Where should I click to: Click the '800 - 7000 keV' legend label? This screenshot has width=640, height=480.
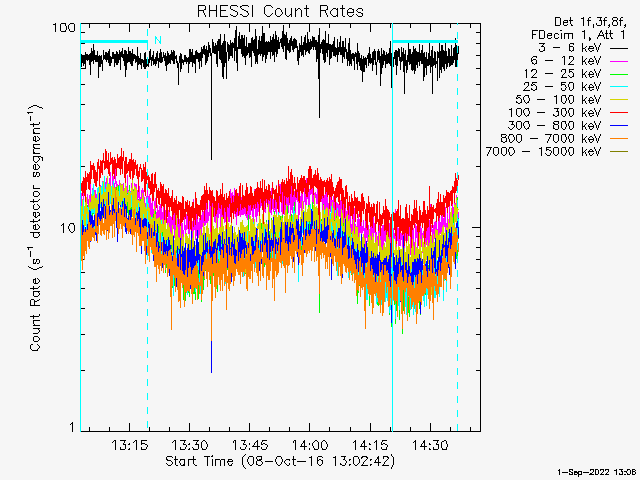pyautogui.click(x=550, y=138)
